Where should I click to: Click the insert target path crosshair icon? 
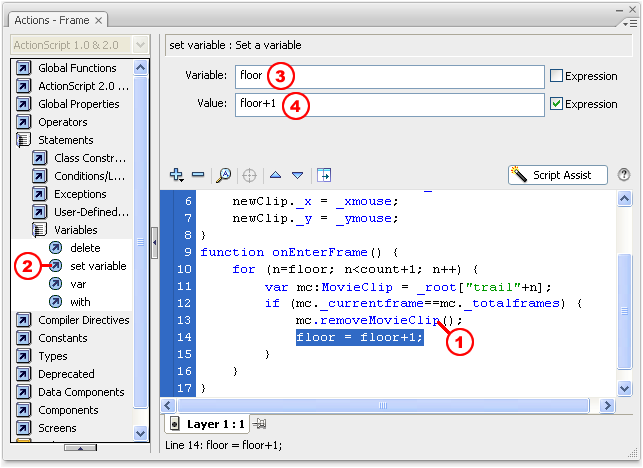tap(249, 175)
